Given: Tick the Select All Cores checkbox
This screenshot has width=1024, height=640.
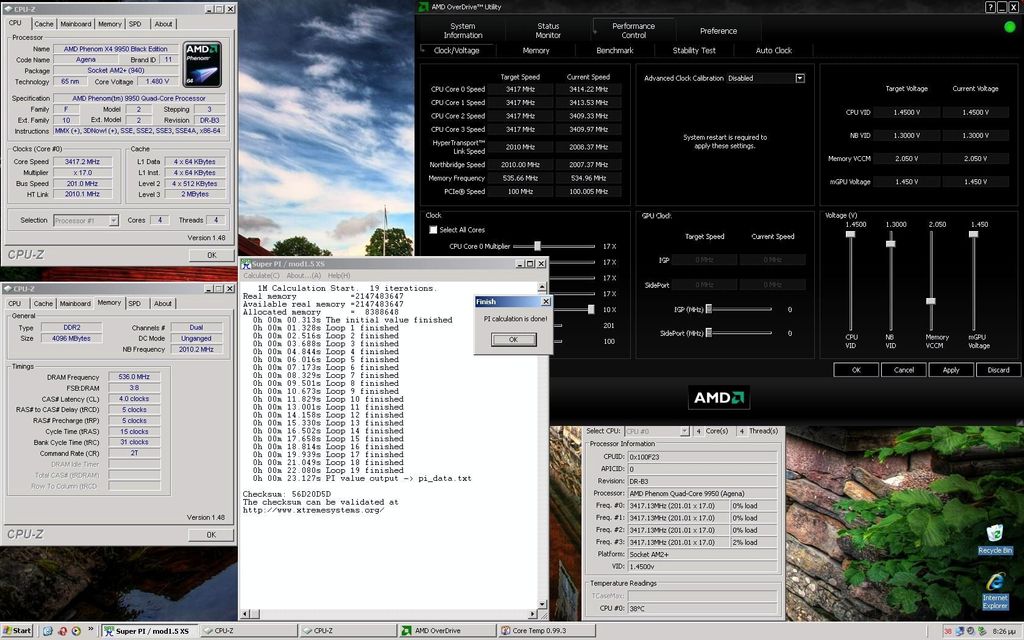Looking at the screenshot, I should (433, 230).
